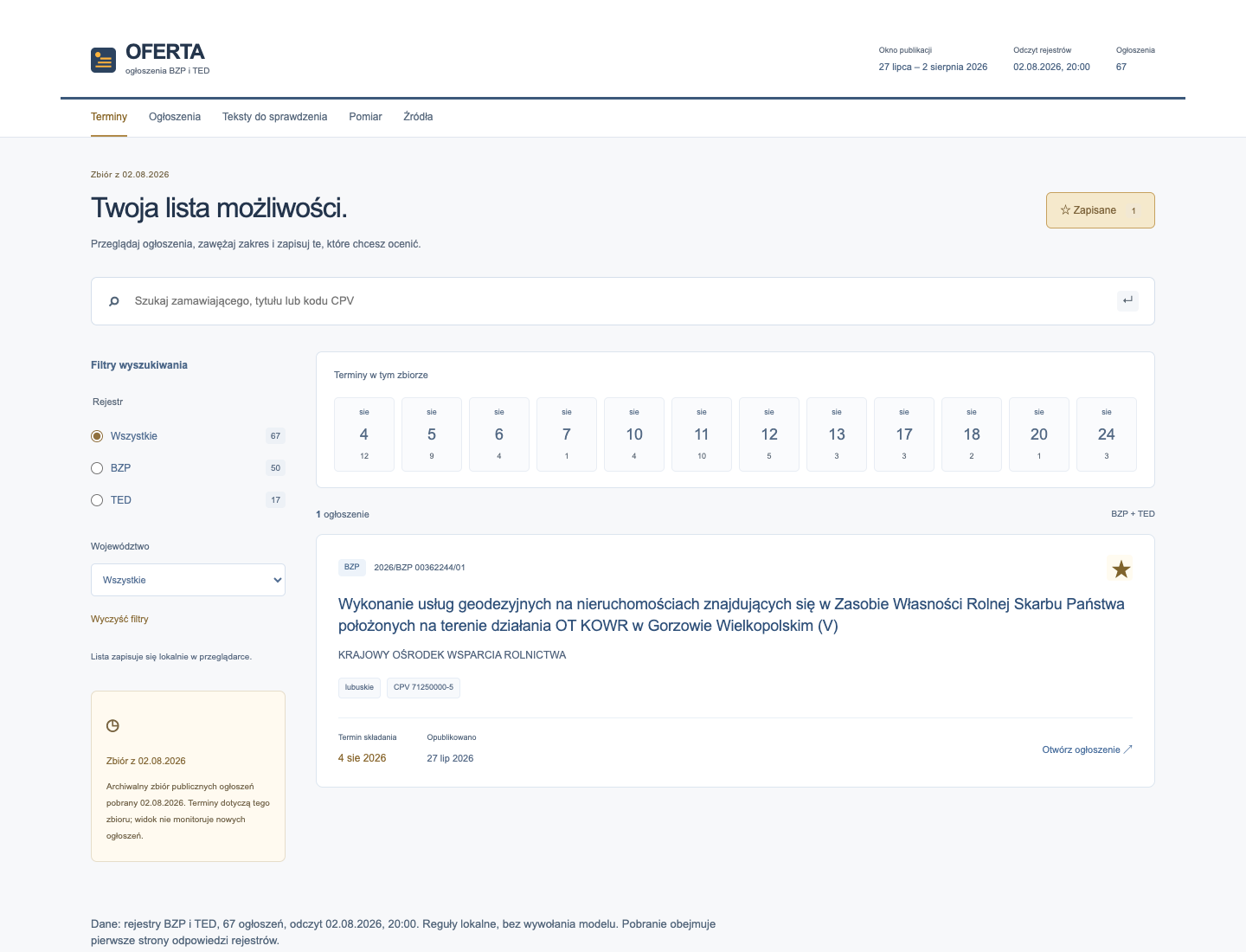Click Otwórz ogłoszenie link
This screenshot has width=1246, height=952.
(x=1087, y=749)
